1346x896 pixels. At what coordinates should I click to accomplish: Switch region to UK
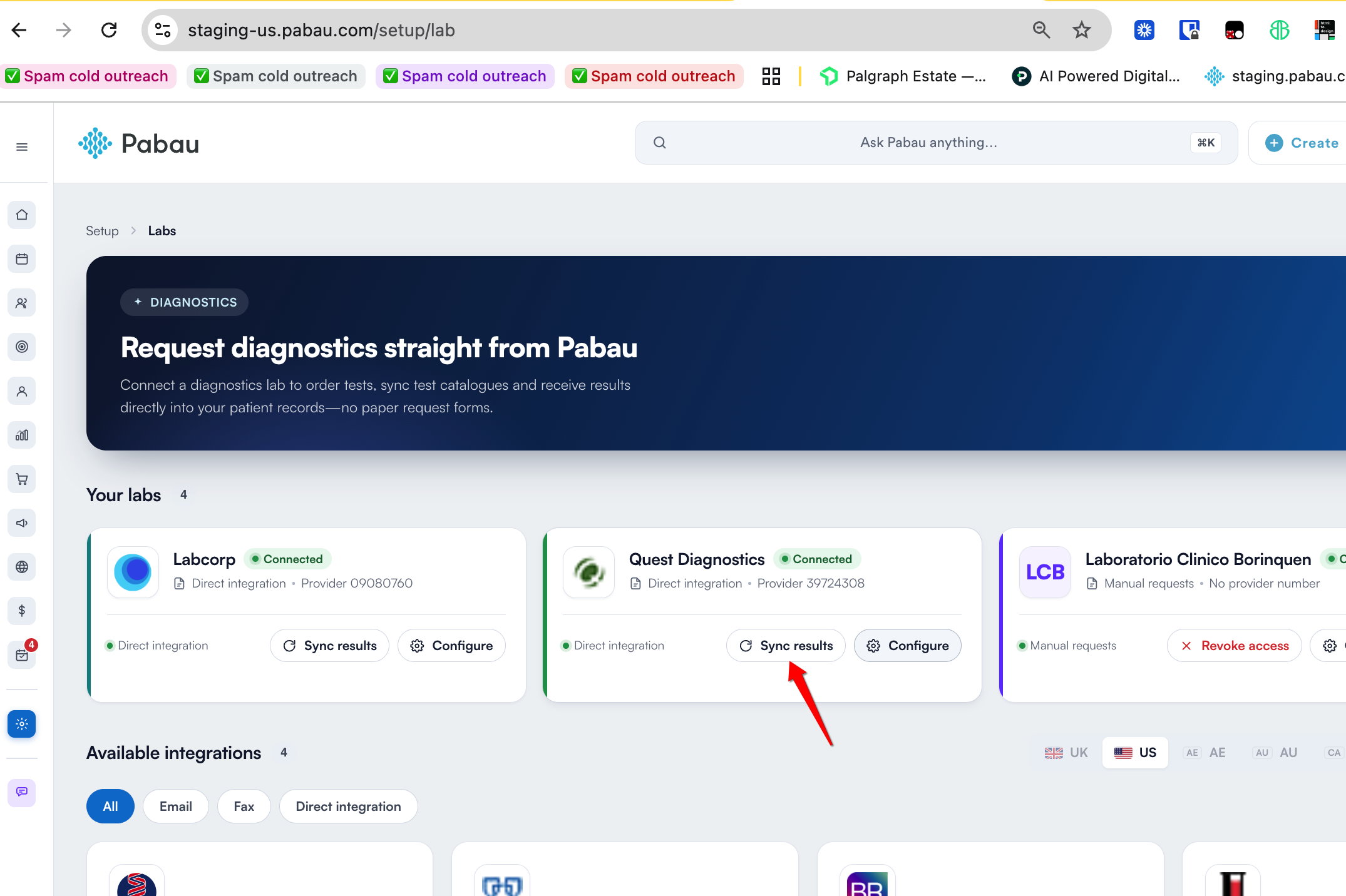pos(1066,753)
